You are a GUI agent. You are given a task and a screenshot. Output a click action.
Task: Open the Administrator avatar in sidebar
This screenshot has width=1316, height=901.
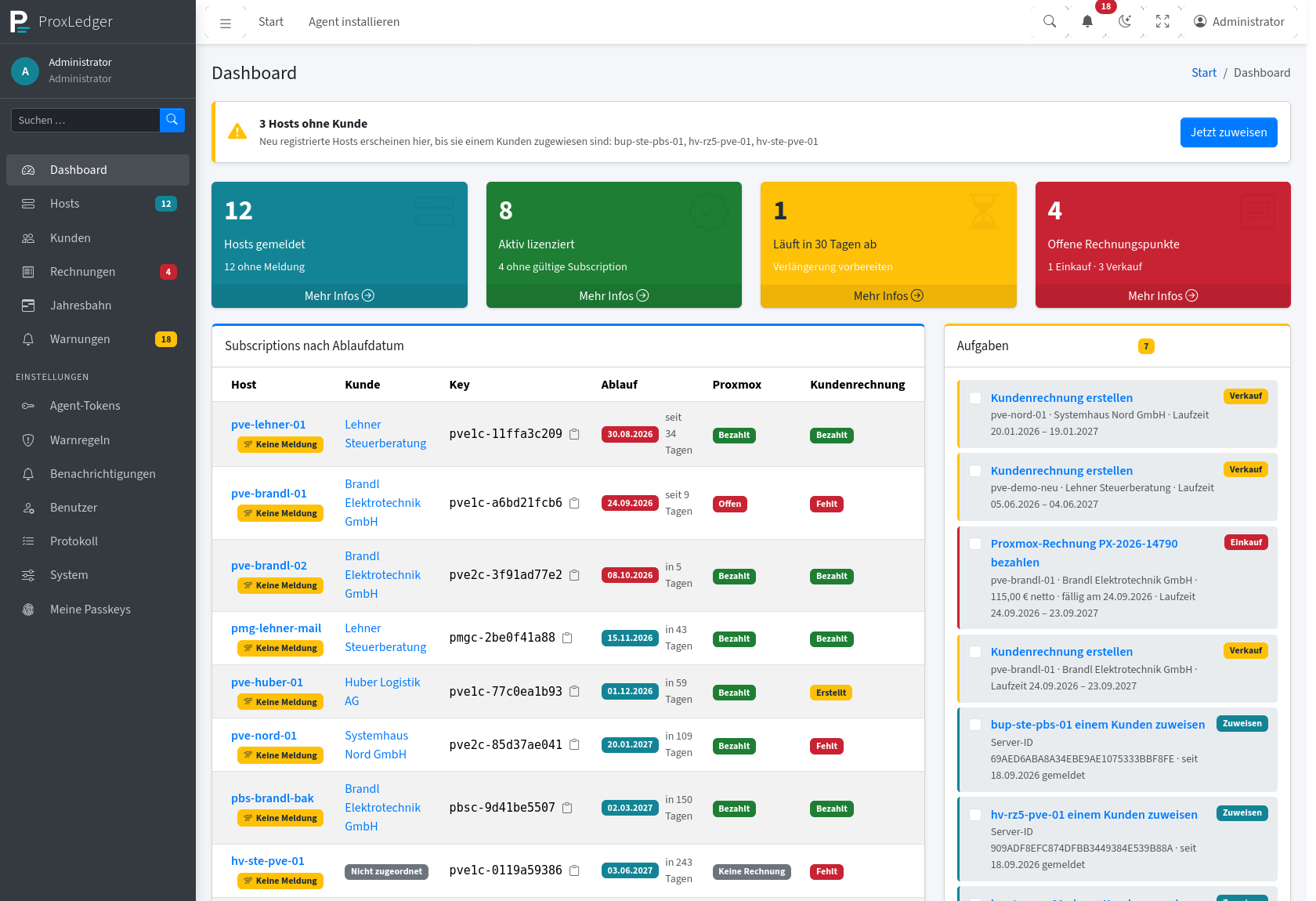pyautogui.click(x=25, y=71)
